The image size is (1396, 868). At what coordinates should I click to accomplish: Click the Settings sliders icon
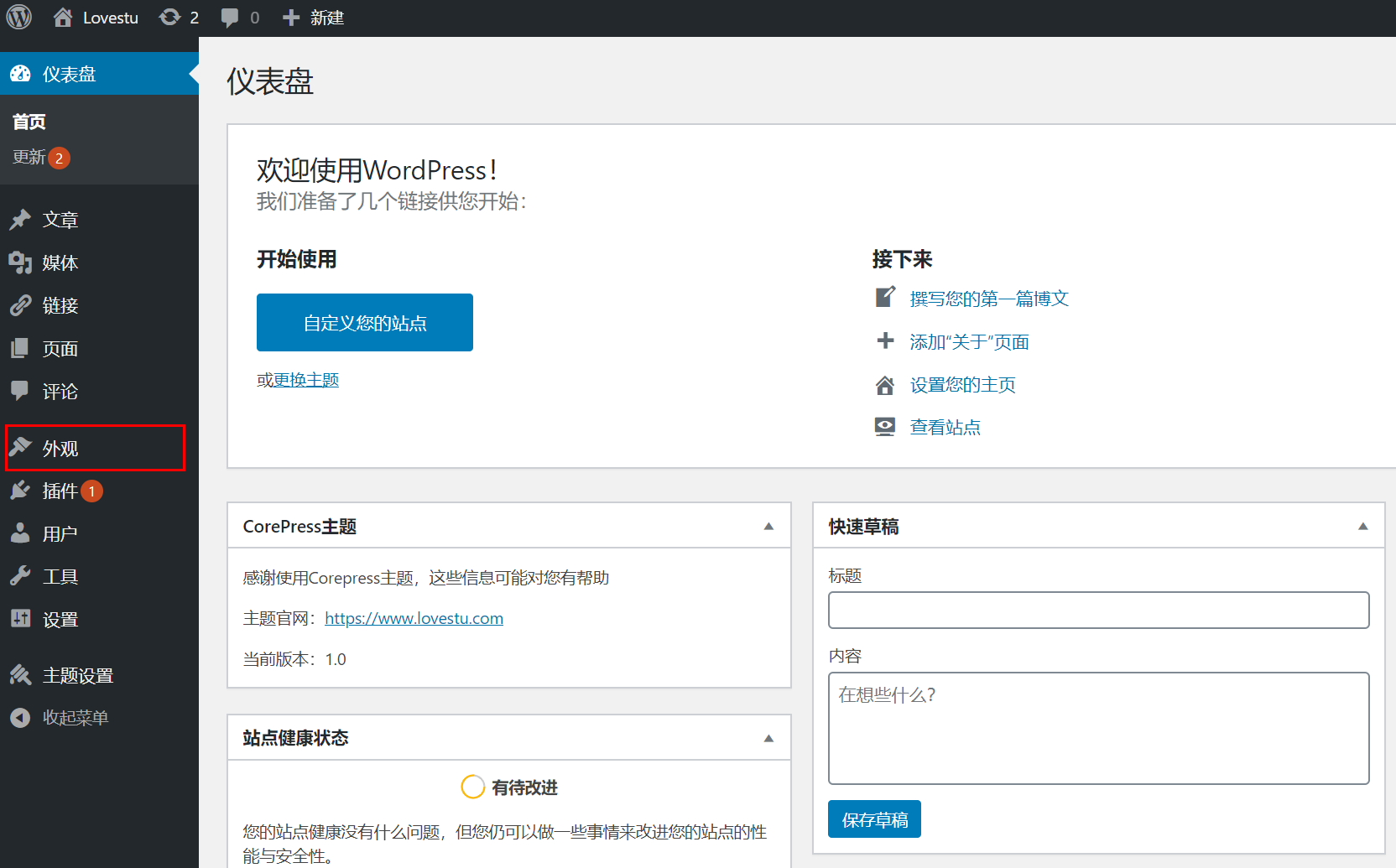(x=20, y=619)
